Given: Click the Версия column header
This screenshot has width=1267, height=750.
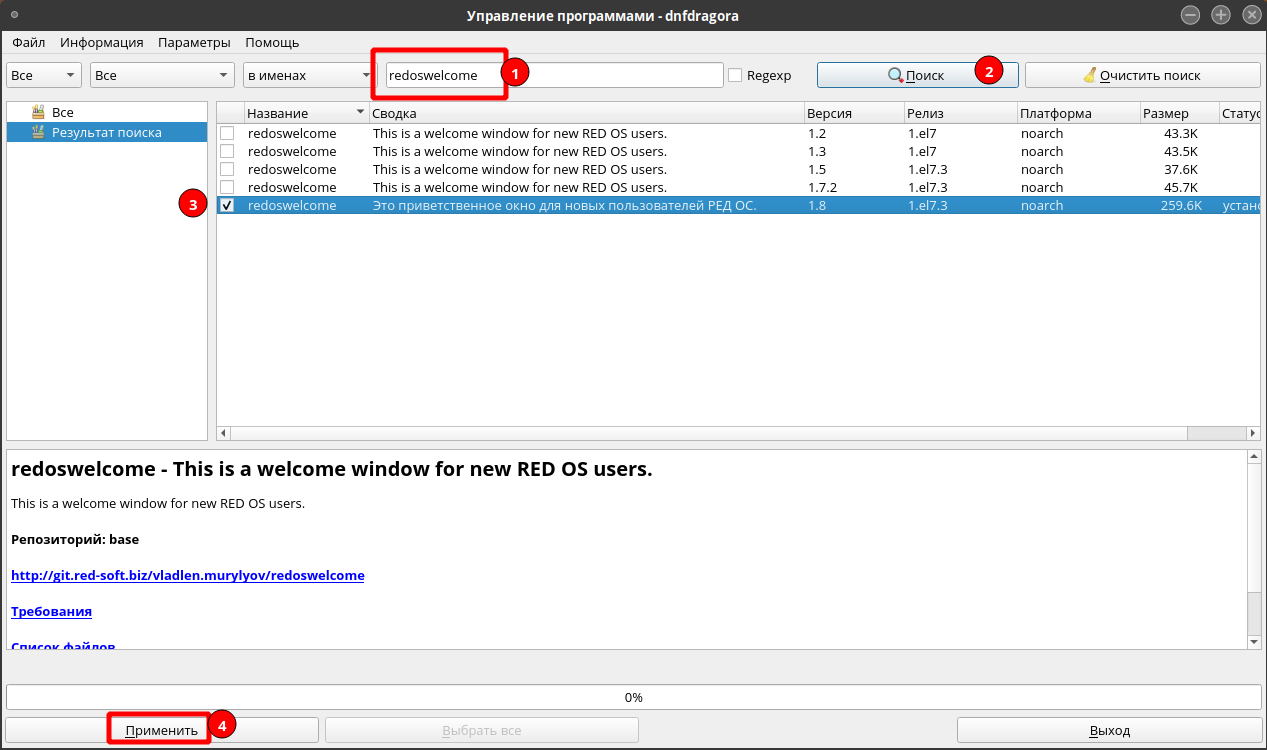Looking at the screenshot, I should [853, 113].
